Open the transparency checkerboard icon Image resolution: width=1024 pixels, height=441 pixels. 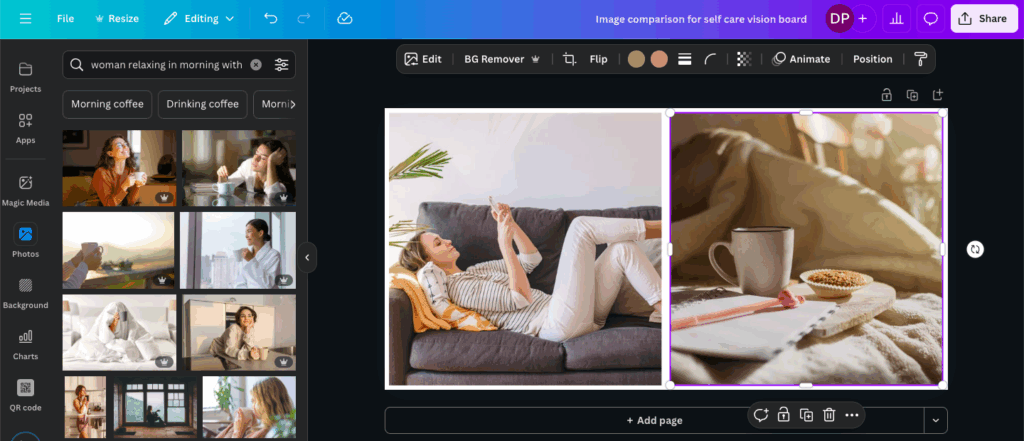(744, 59)
